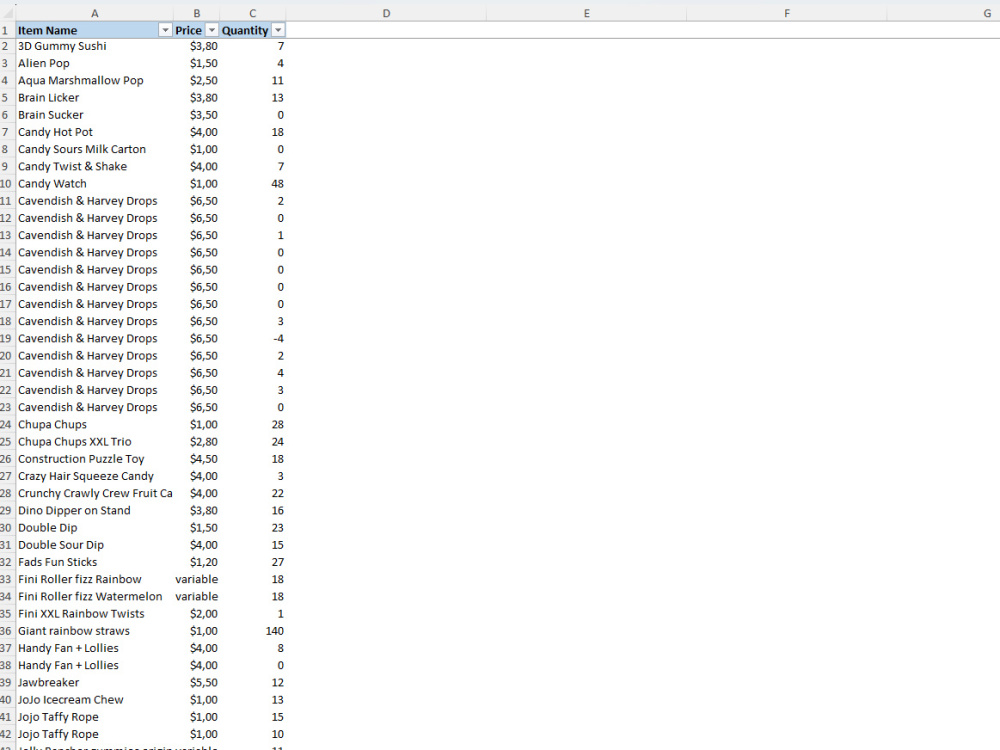Select the Double Sour Dip cell
1000x750 pixels.
tap(94, 545)
